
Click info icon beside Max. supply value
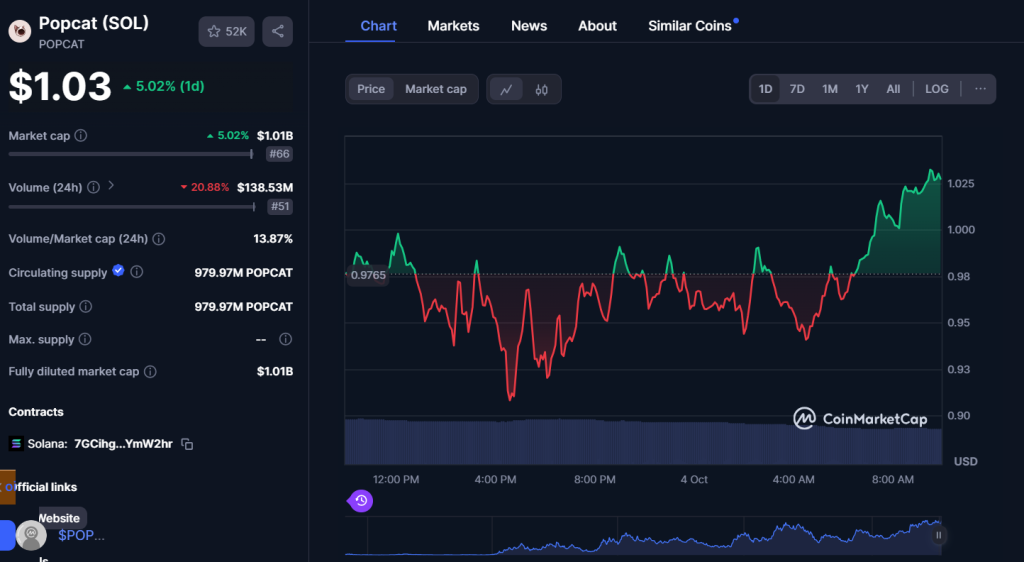285,339
